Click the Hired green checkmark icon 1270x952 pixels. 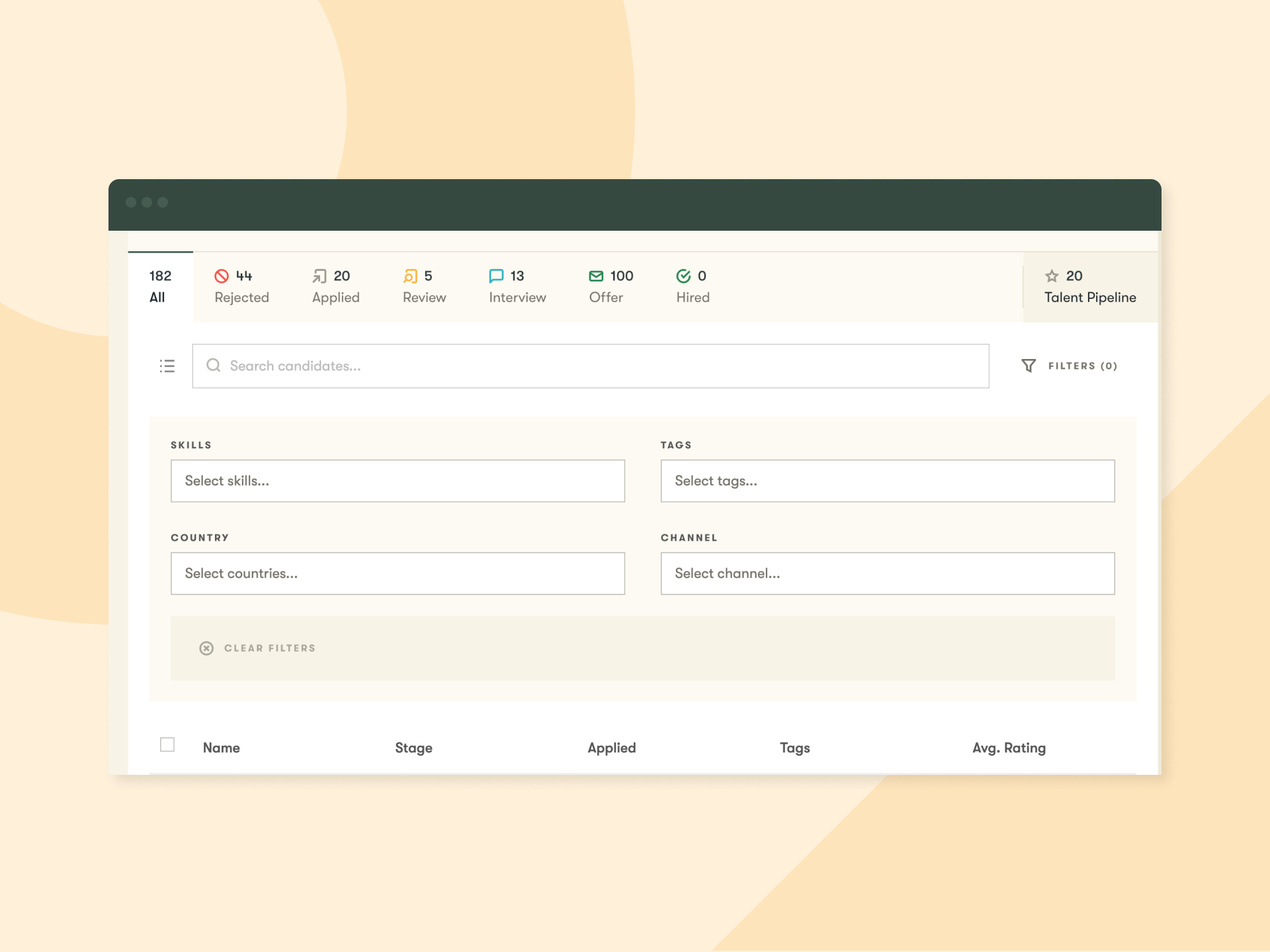[x=683, y=276]
